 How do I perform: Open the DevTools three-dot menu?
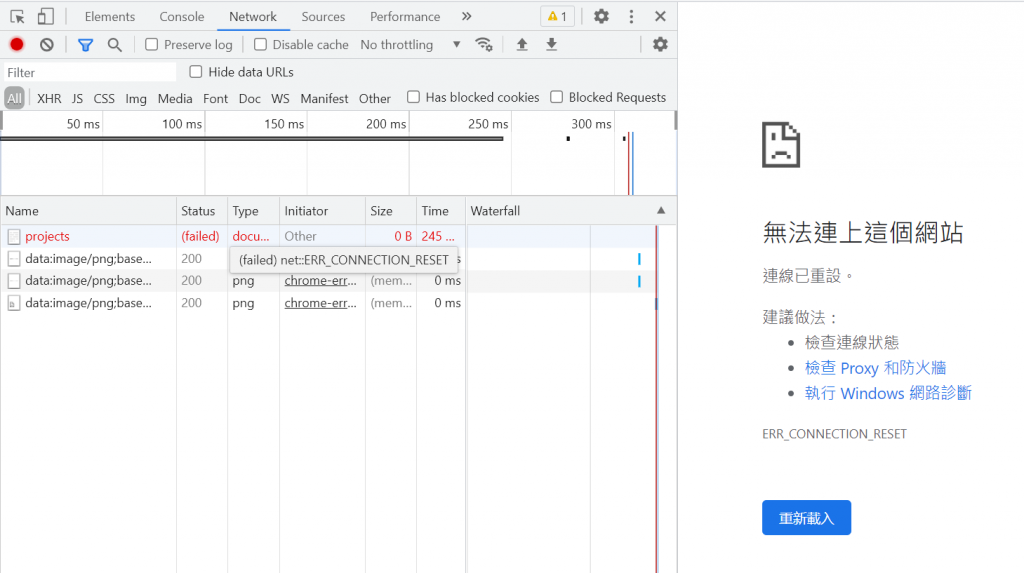(x=631, y=16)
